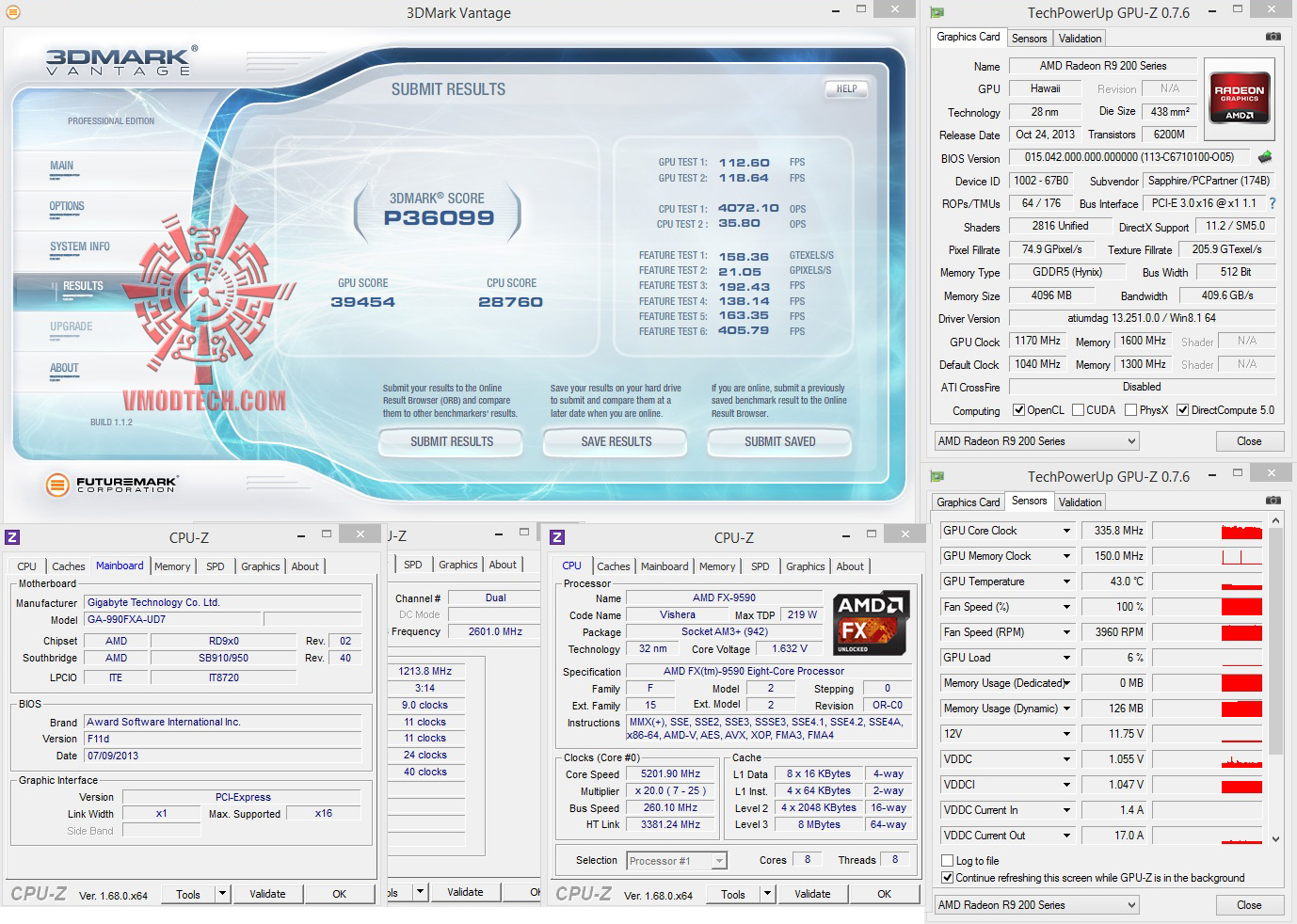Open the VDDC Current Out sensor dropdown
1297x924 pixels.
click(1066, 836)
